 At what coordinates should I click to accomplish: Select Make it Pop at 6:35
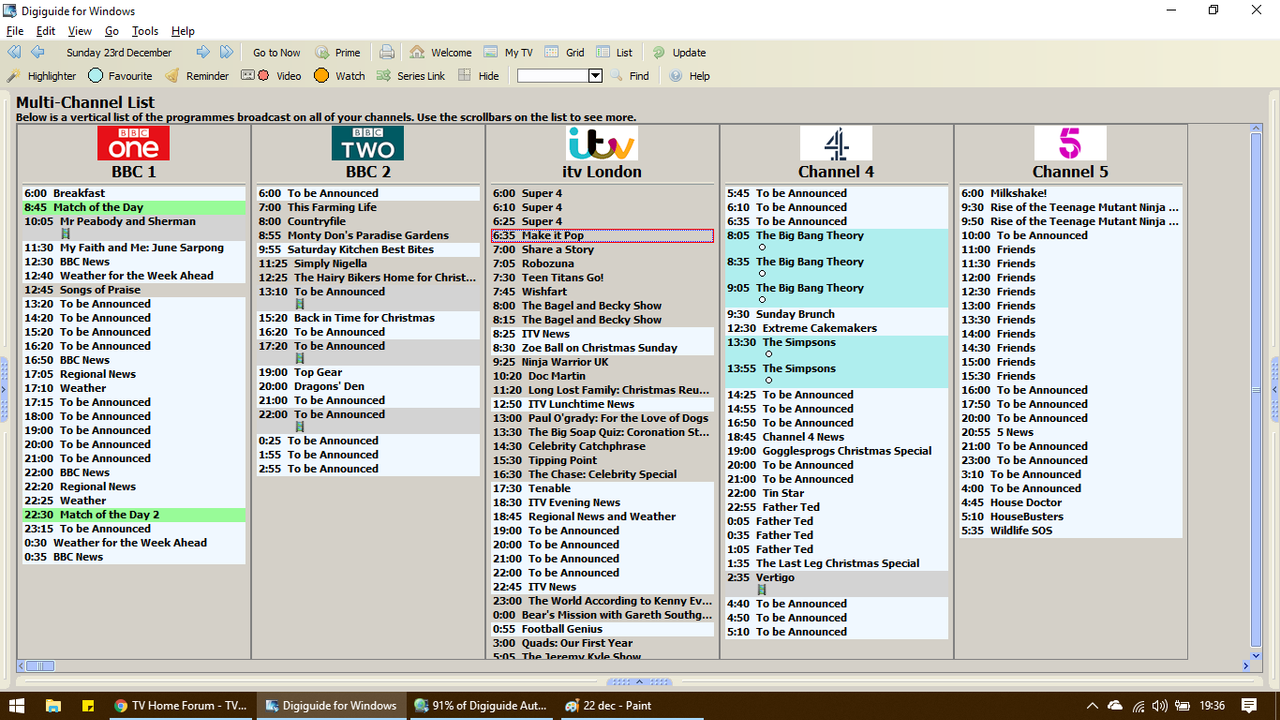click(x=602, y=236)
